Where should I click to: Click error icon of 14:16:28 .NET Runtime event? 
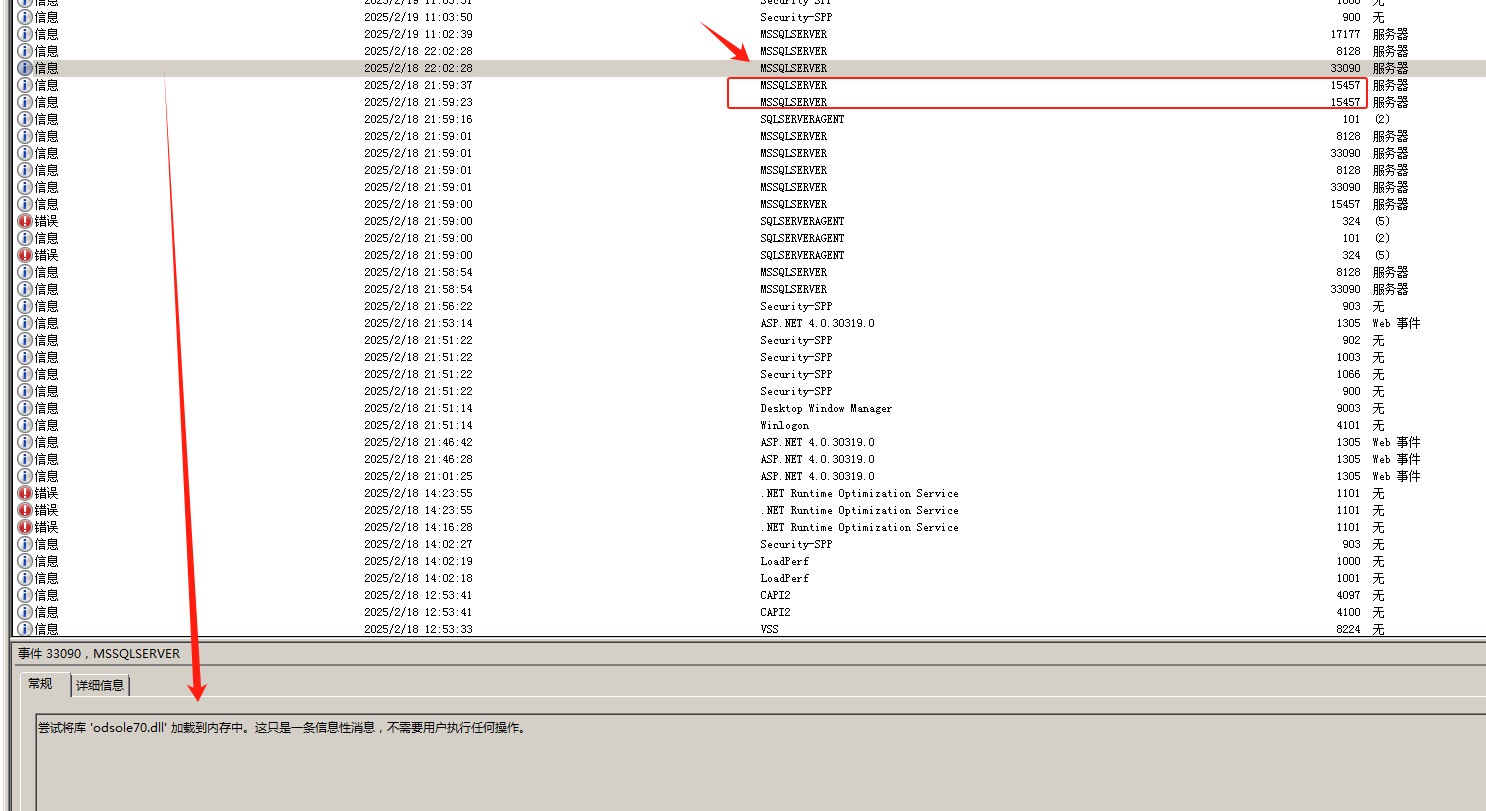[25, 527]
